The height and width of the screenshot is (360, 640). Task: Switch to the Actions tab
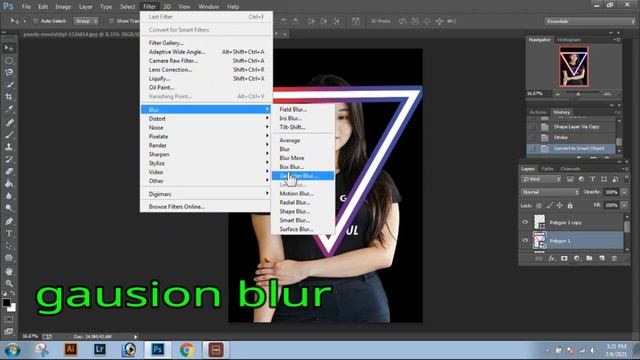click(538, 112)
